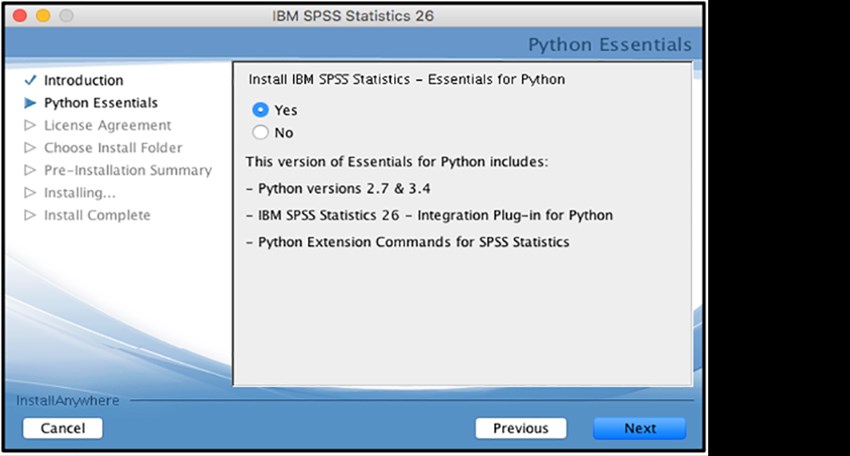Viewport: 850px width, 456px height.
Task: Click the InstallAnywhere label
Action: click(68, 401)
